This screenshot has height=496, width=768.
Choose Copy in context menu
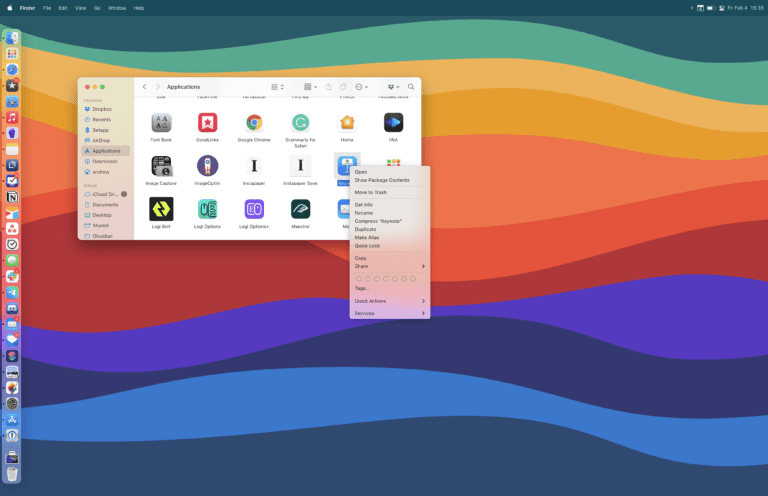pos(389,258)
